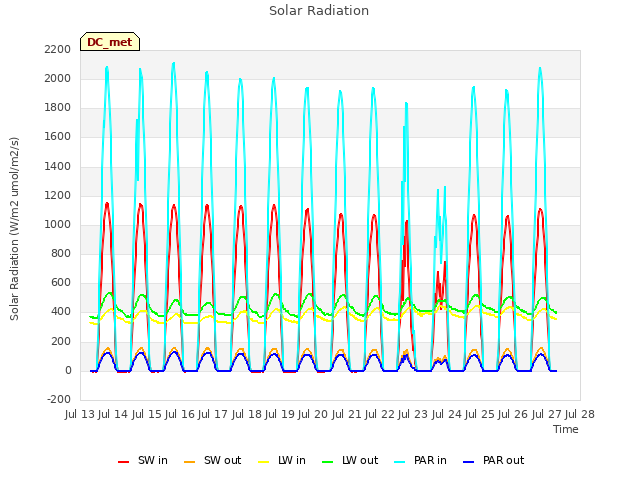Click the 600 y-axis tick label
640x480 pixels.
click(x=61, y=283)
